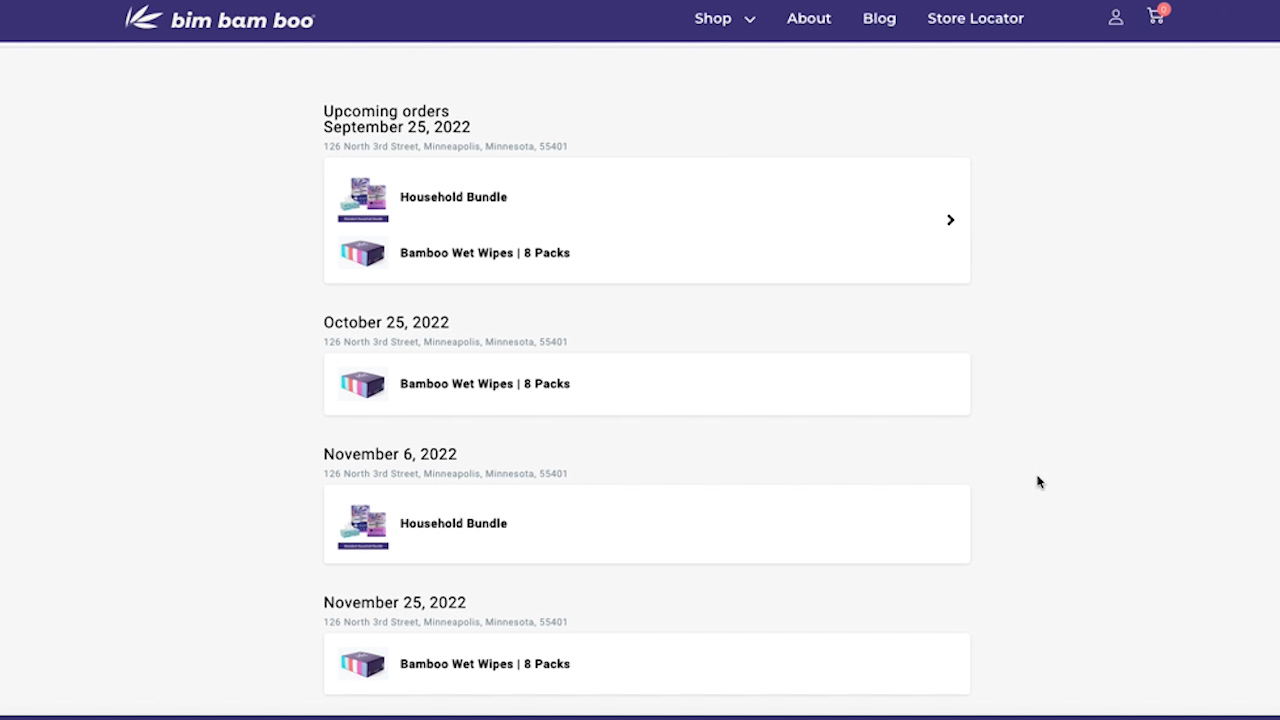This screenshot has height=720, width=1280.
Task: Open September 25 order details chevron
Action: pos(951,220)
